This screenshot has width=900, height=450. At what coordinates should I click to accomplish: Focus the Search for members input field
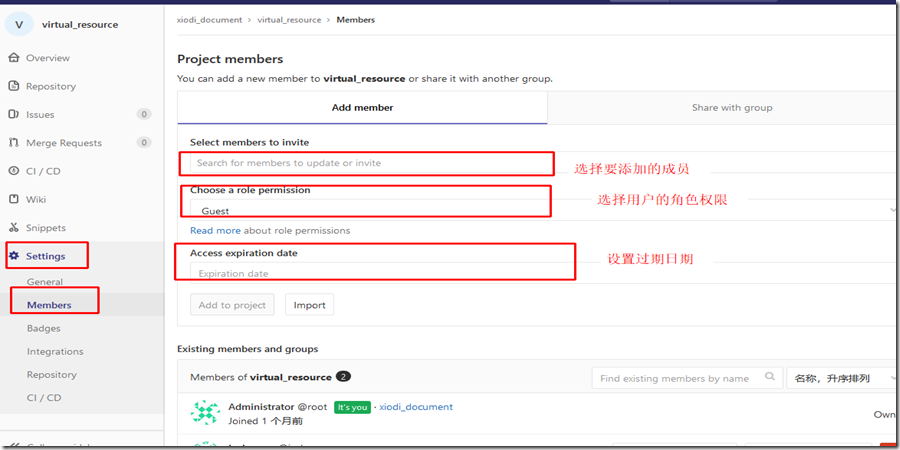370,163
